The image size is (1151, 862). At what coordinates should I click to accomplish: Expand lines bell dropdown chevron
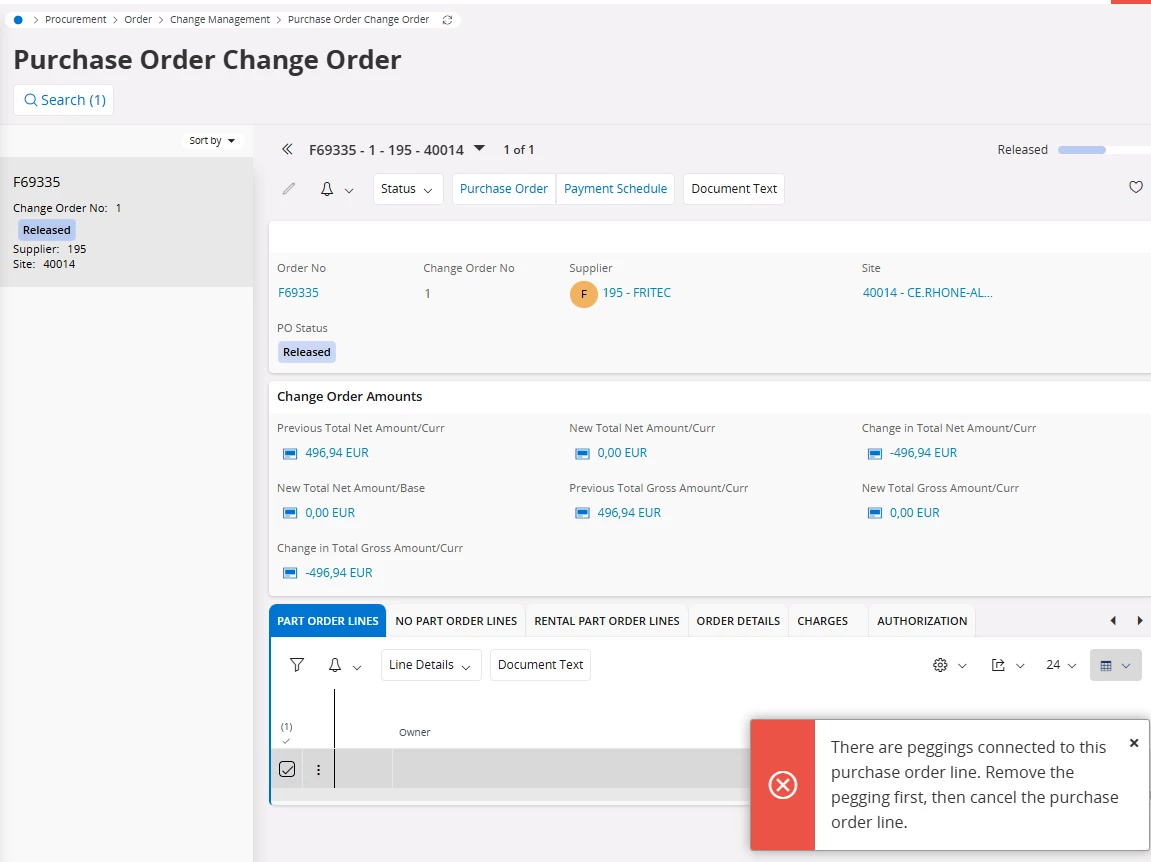[x=357, y=667]
